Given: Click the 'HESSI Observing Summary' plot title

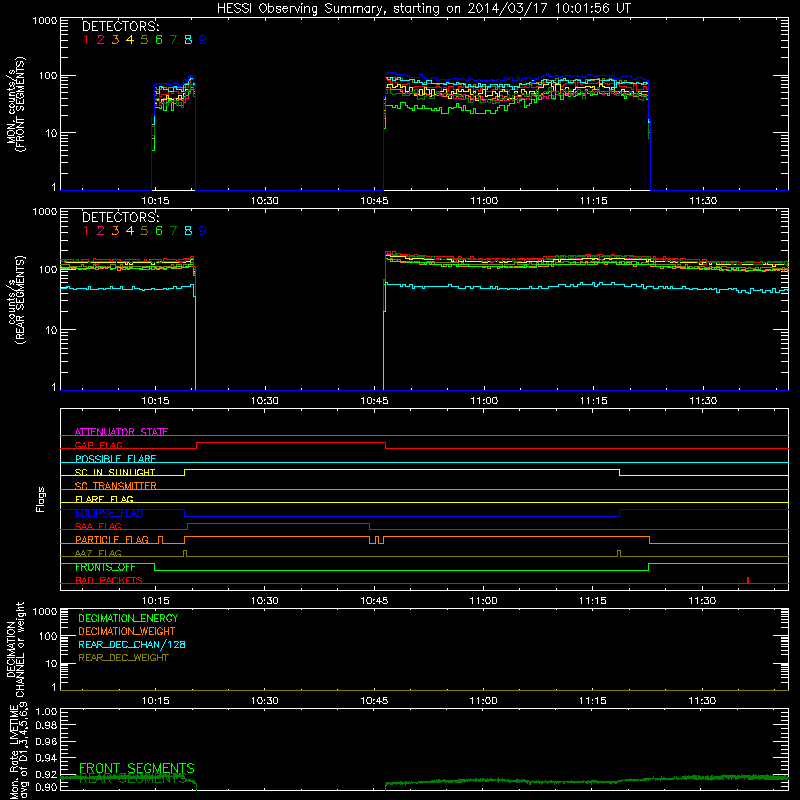Looking at the screenshot, I should (424, 9).
